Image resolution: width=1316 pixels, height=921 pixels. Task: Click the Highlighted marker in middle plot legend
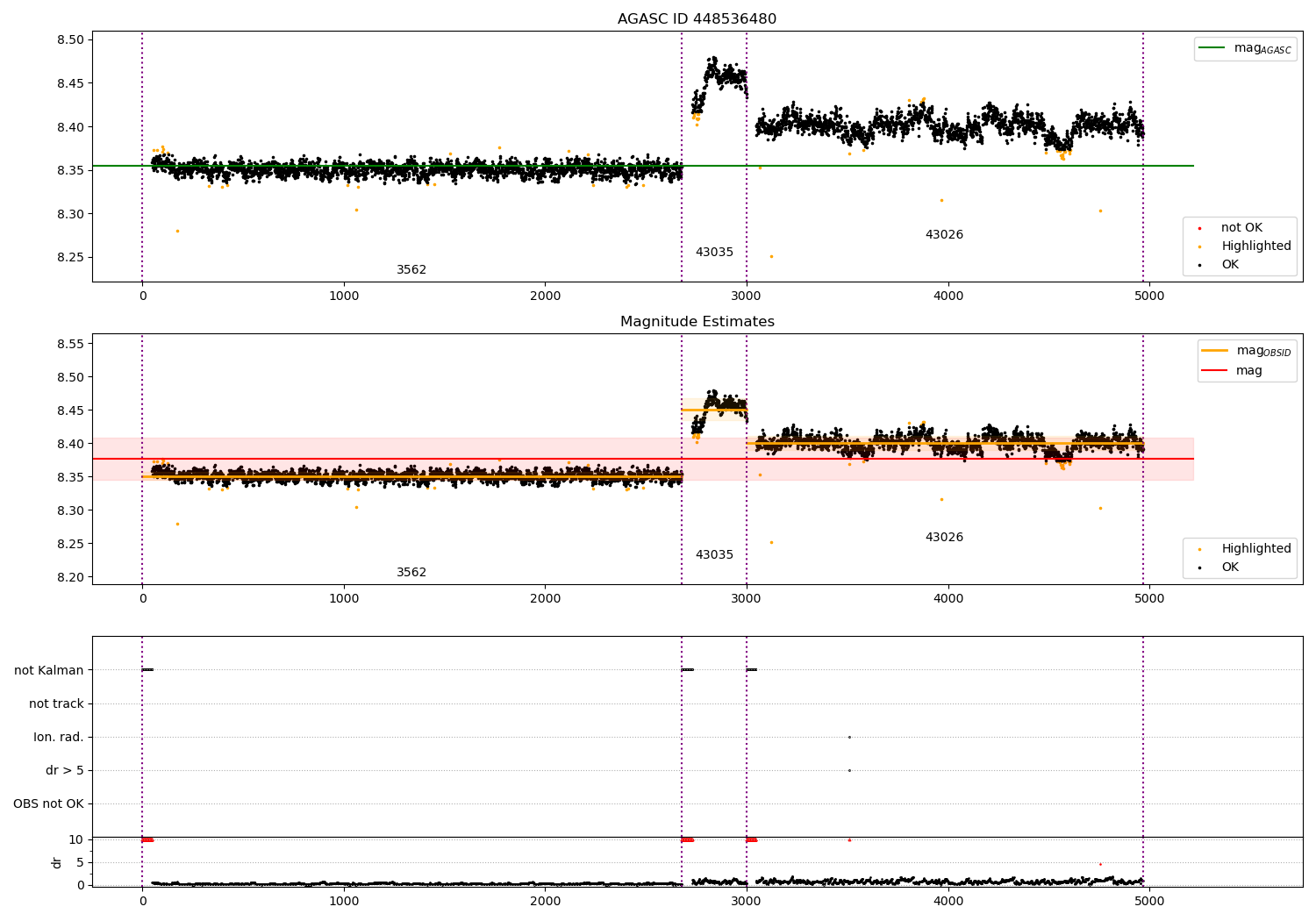[x=1200, y=549]
